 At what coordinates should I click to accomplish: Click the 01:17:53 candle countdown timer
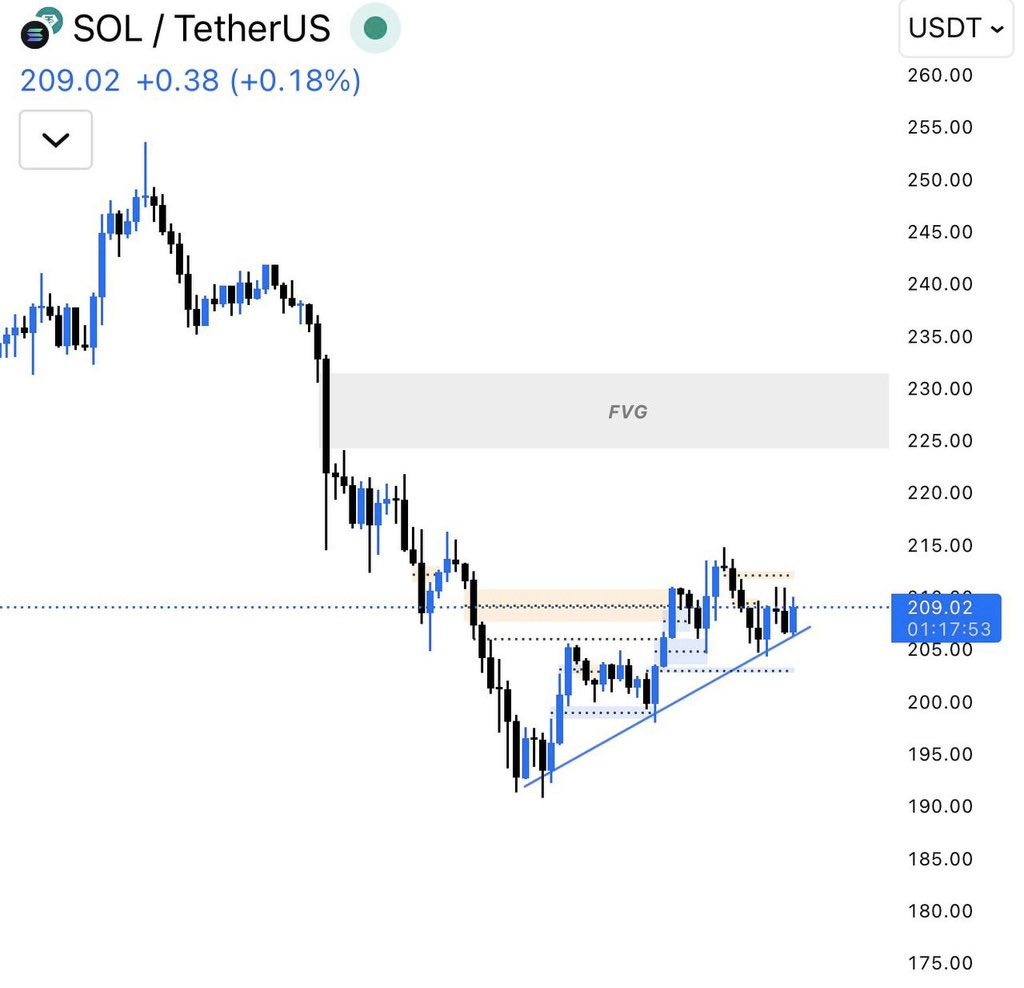[945, 628]
